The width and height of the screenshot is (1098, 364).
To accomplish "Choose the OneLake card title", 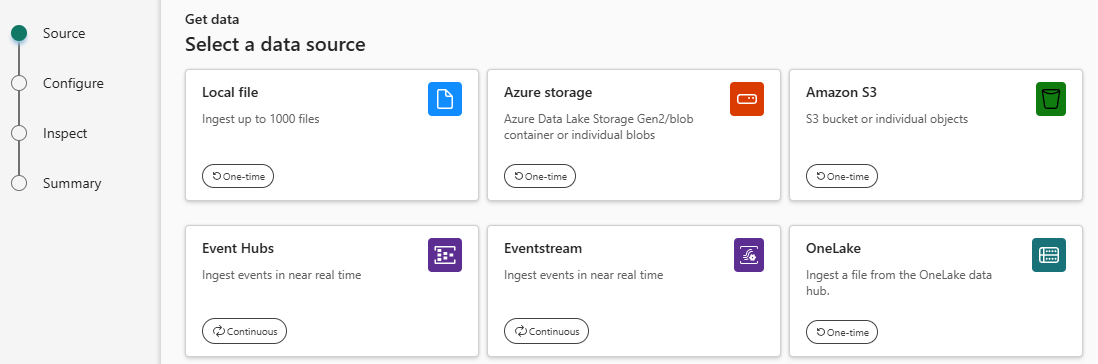I will 833,248.
